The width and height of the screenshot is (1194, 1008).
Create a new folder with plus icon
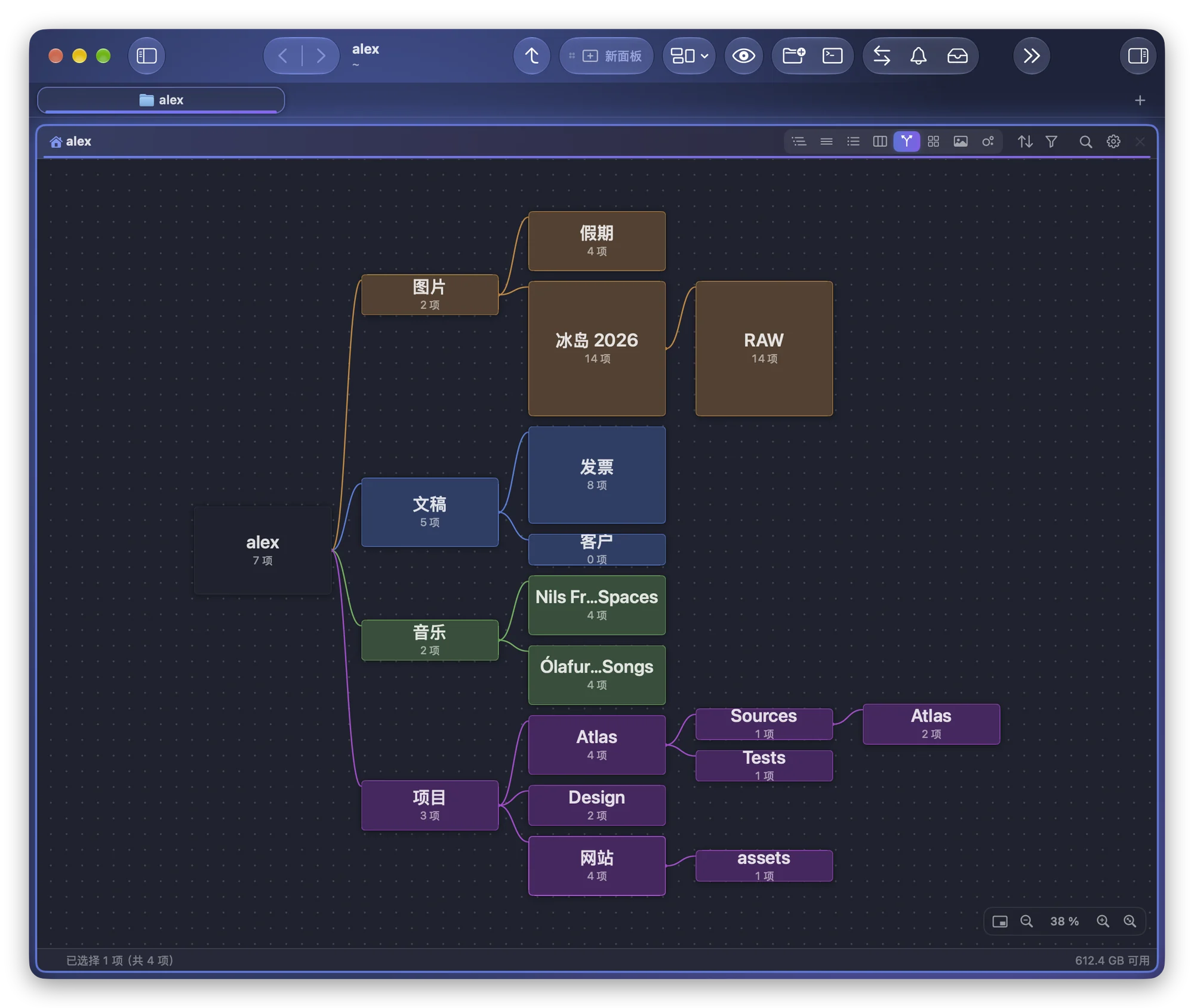[x=793, y=56]
